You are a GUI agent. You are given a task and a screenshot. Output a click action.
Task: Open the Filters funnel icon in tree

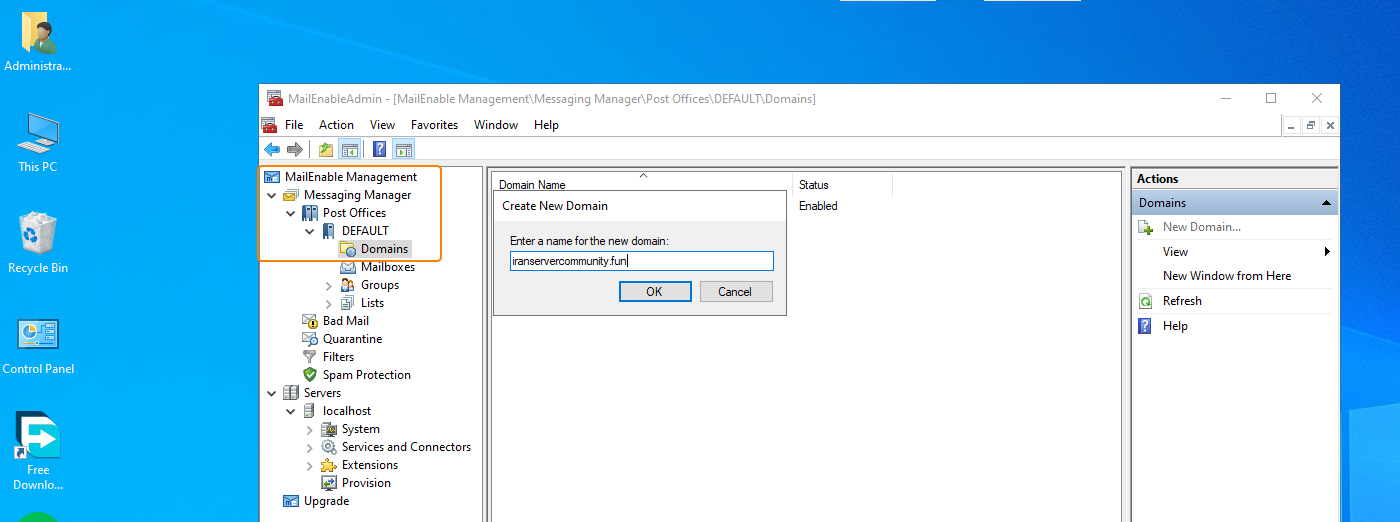click(310, 357)
